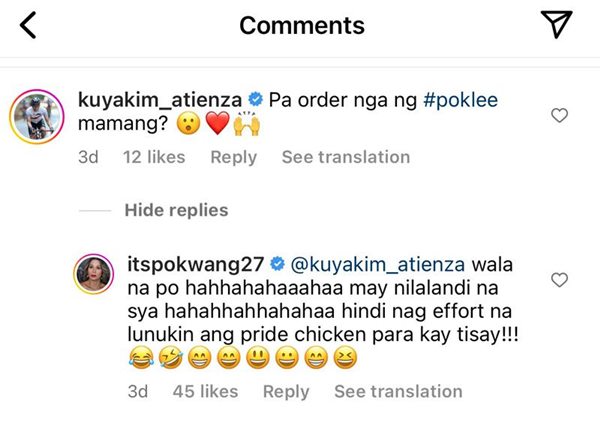Reply to itspokwang27's comment
Image resolution: width=600 pixels, height=431 pixels.
click(x=286, y=392)
